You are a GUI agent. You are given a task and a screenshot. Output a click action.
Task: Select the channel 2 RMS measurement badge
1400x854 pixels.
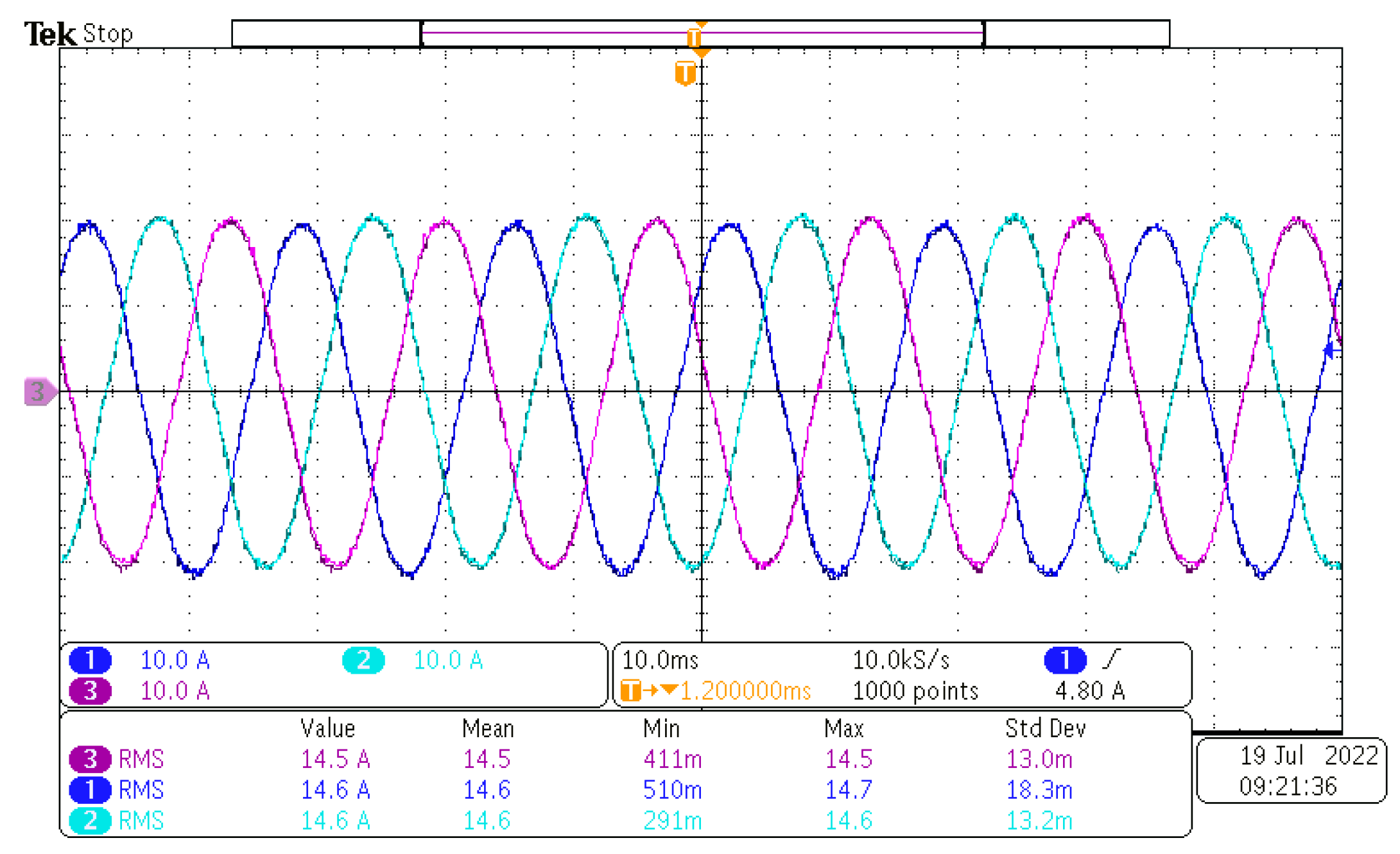(x=89, y=820)
